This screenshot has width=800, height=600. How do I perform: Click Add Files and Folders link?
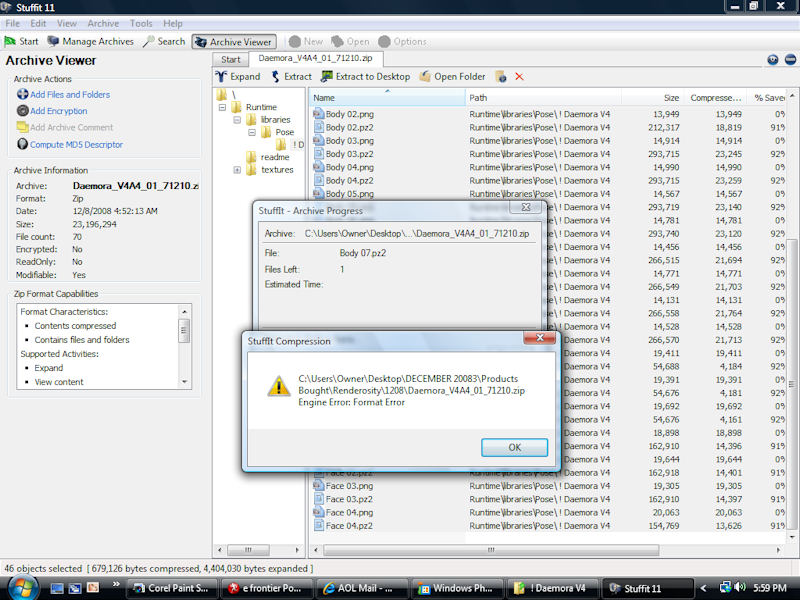(x=70, y=94)
